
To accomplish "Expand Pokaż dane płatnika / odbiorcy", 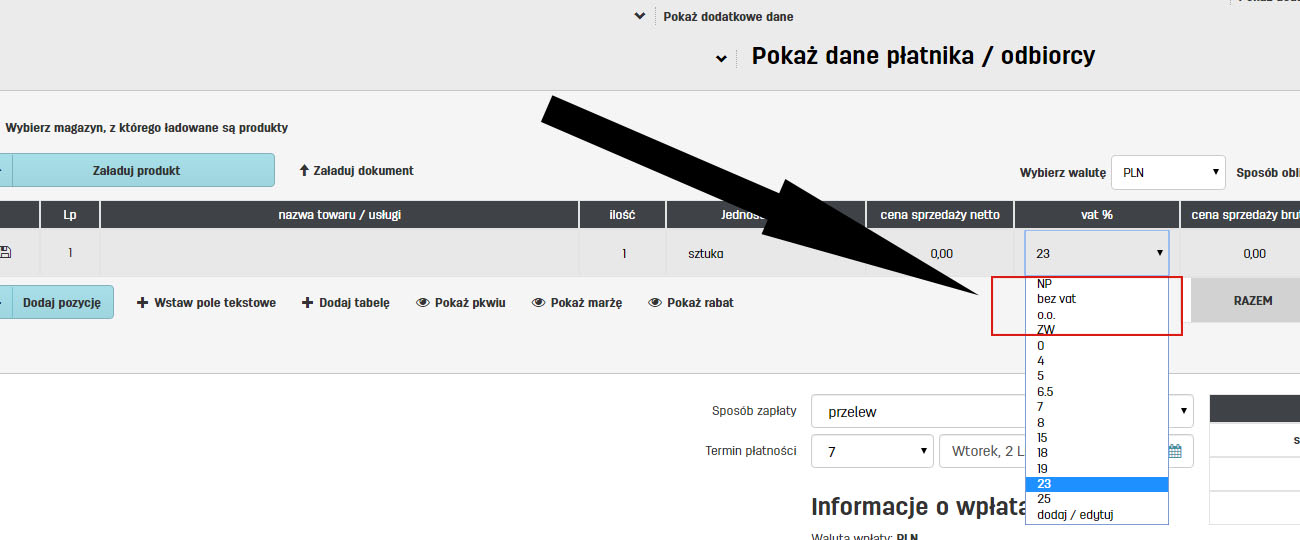I will (720, 58).
